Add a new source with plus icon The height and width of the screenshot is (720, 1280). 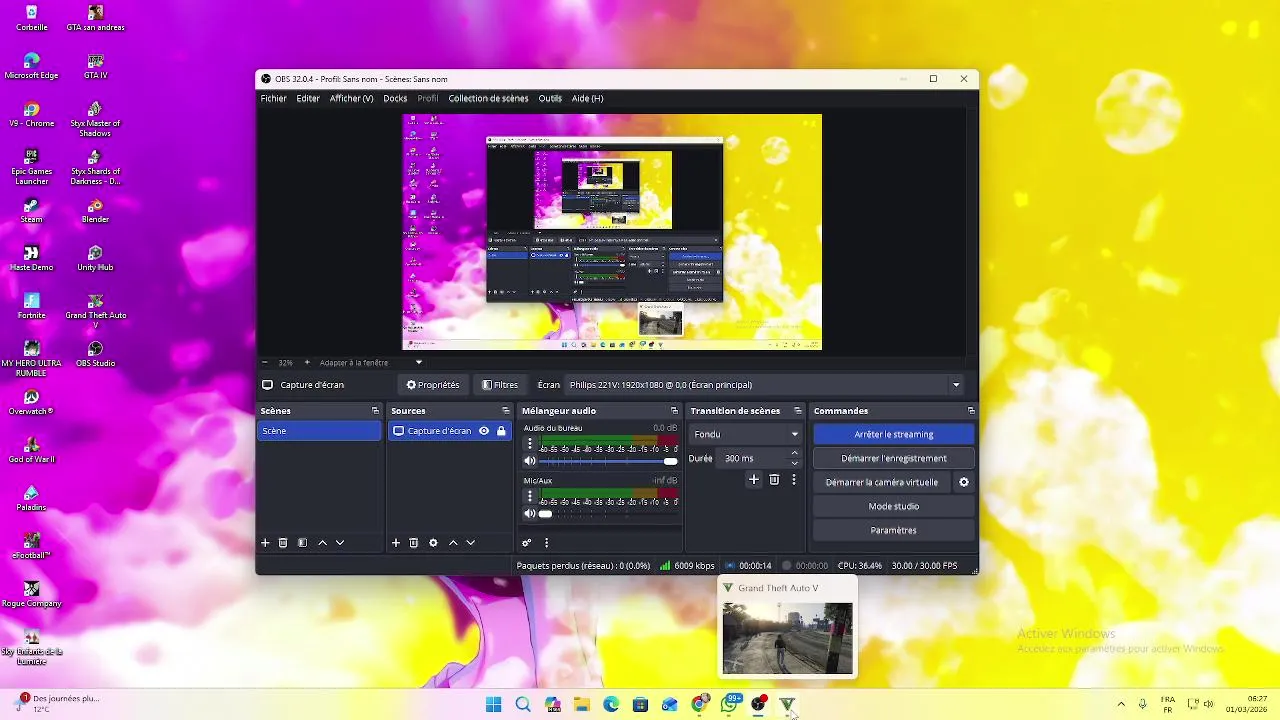coord(396,543)
